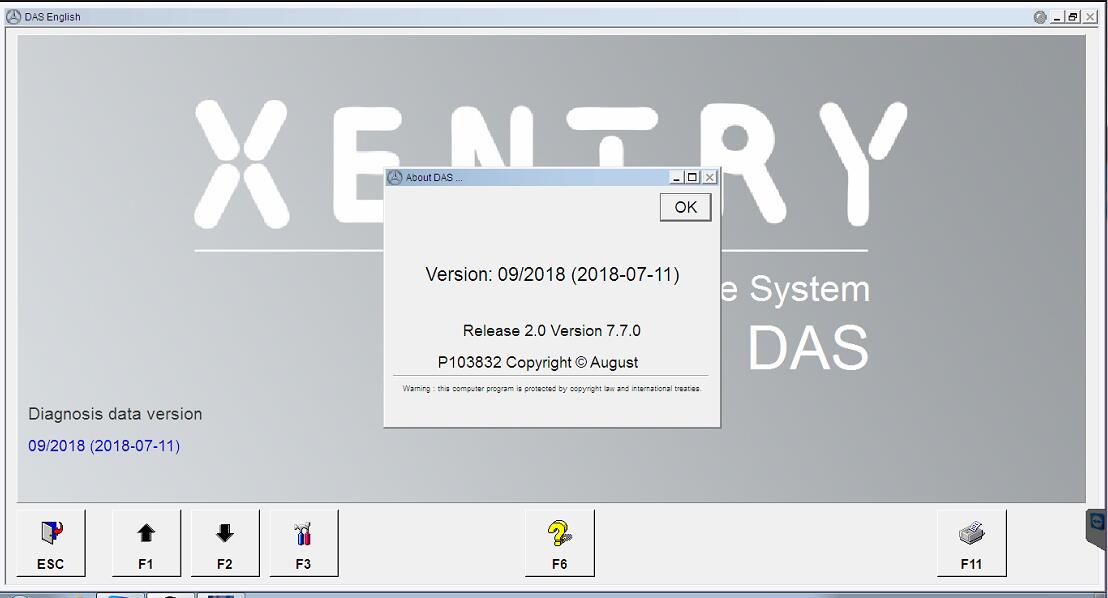Close the DAS English main window
Viewport: 1108px width, 598px height.
[x=1090, y=17]
